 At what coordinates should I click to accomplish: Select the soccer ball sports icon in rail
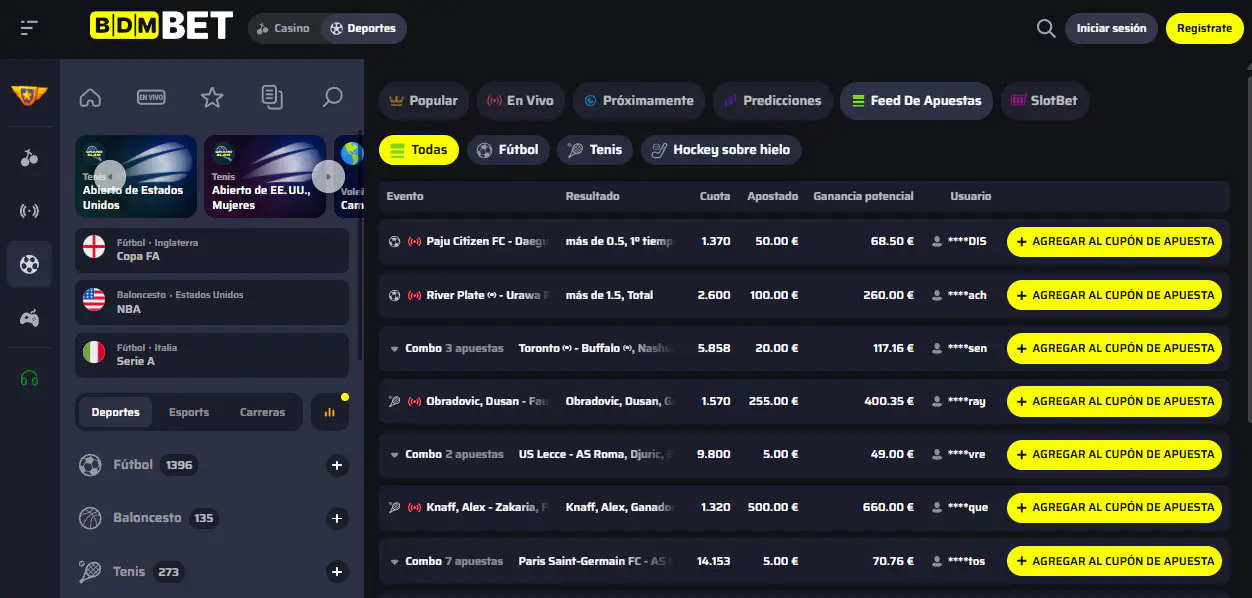pyautogui.click(x=29, y=264)
